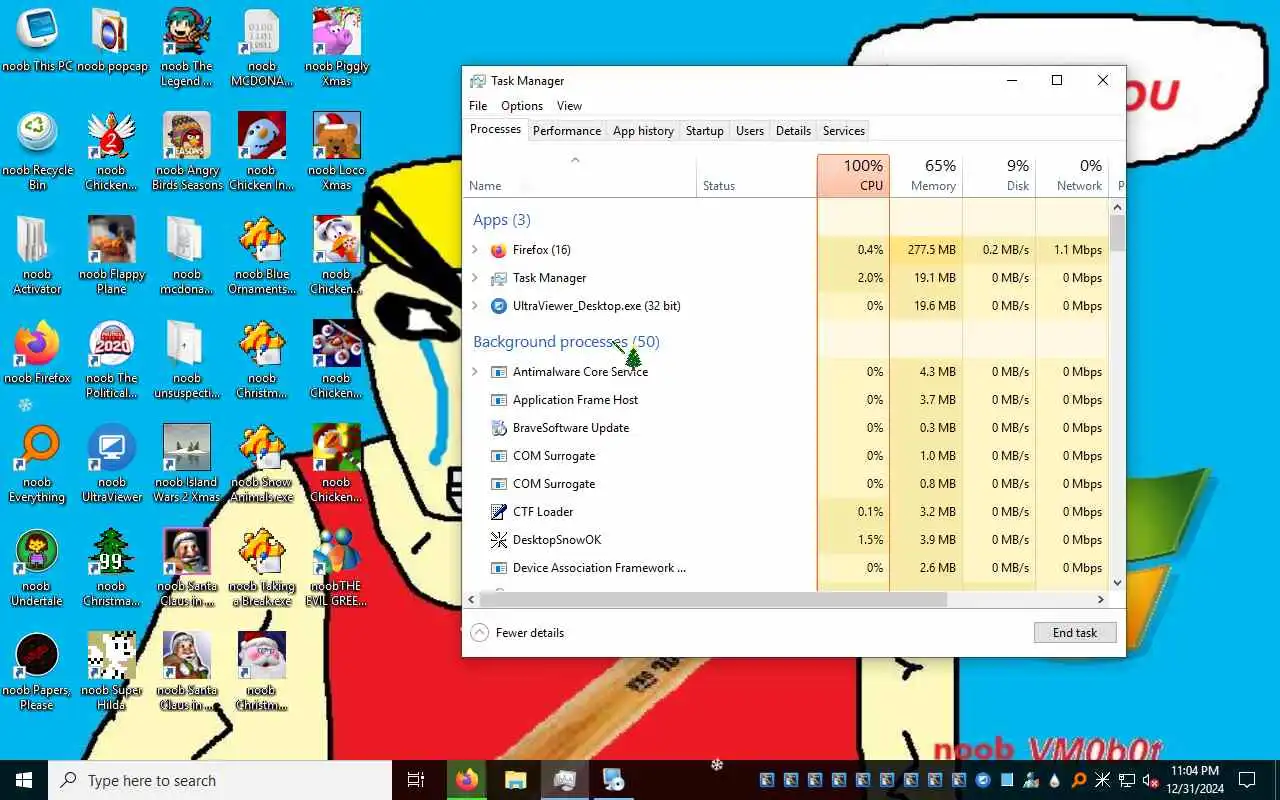Open noob This PC desktop icon
Viewport: 1280px width, 800px height.
[x=37, y=41]
